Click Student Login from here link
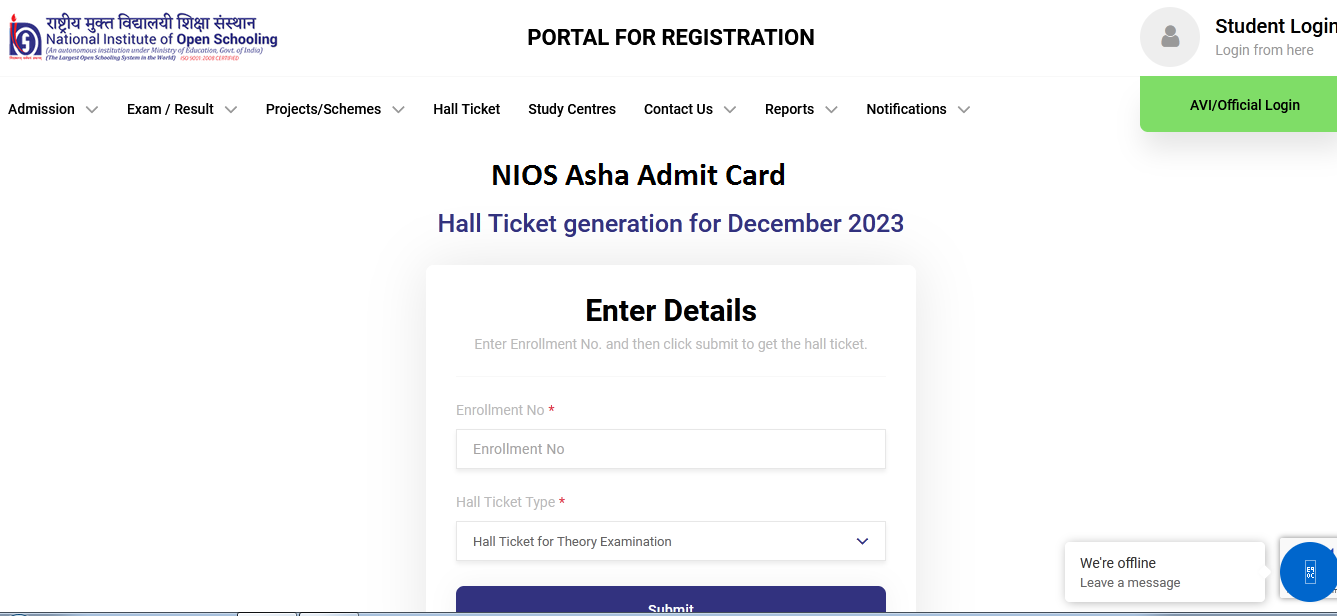Screen dimensions: 1337x616 click(1263, 49)
